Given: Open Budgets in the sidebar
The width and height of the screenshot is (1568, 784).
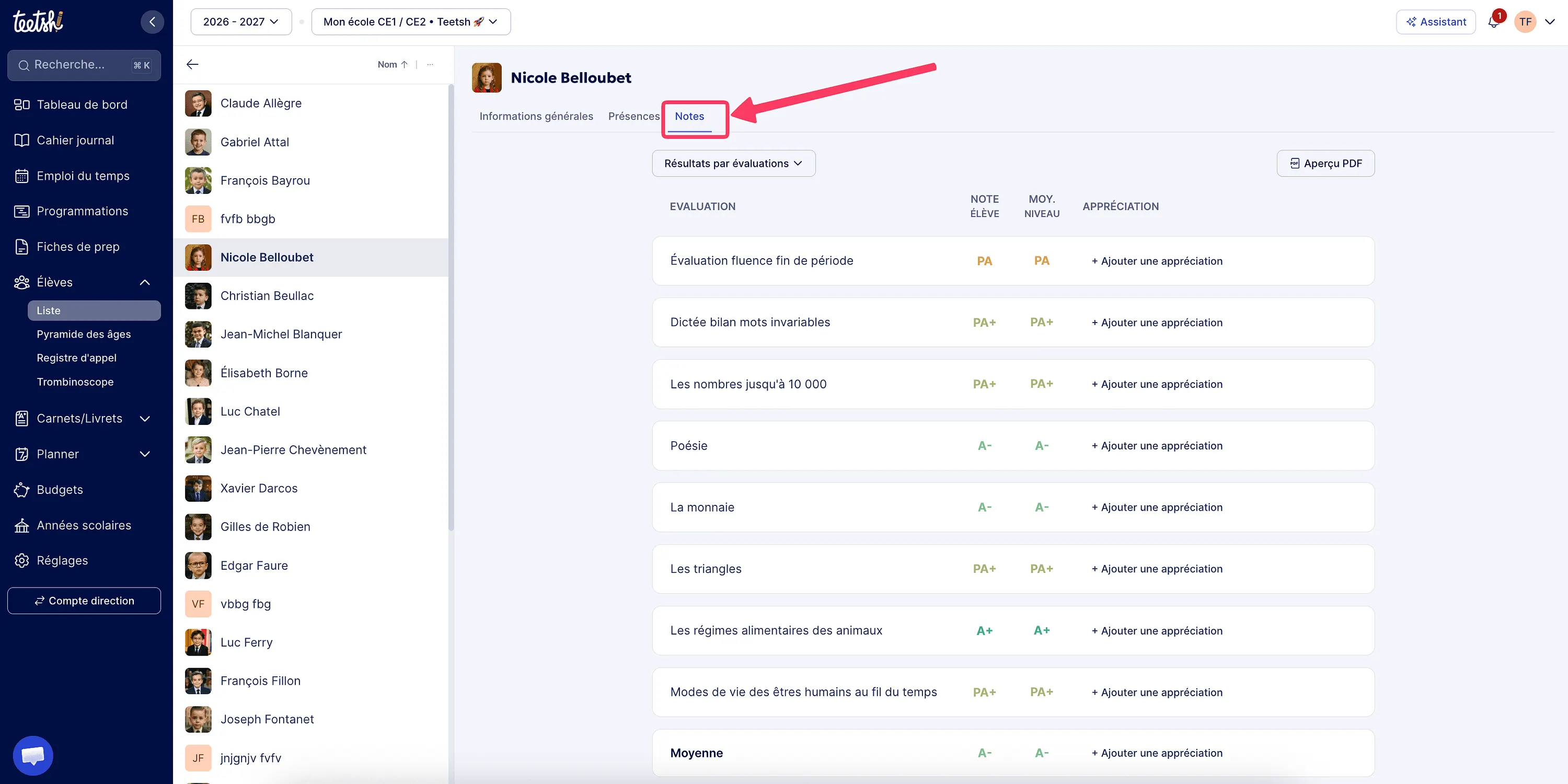Looking at the screenshot, I should point(60,489).
